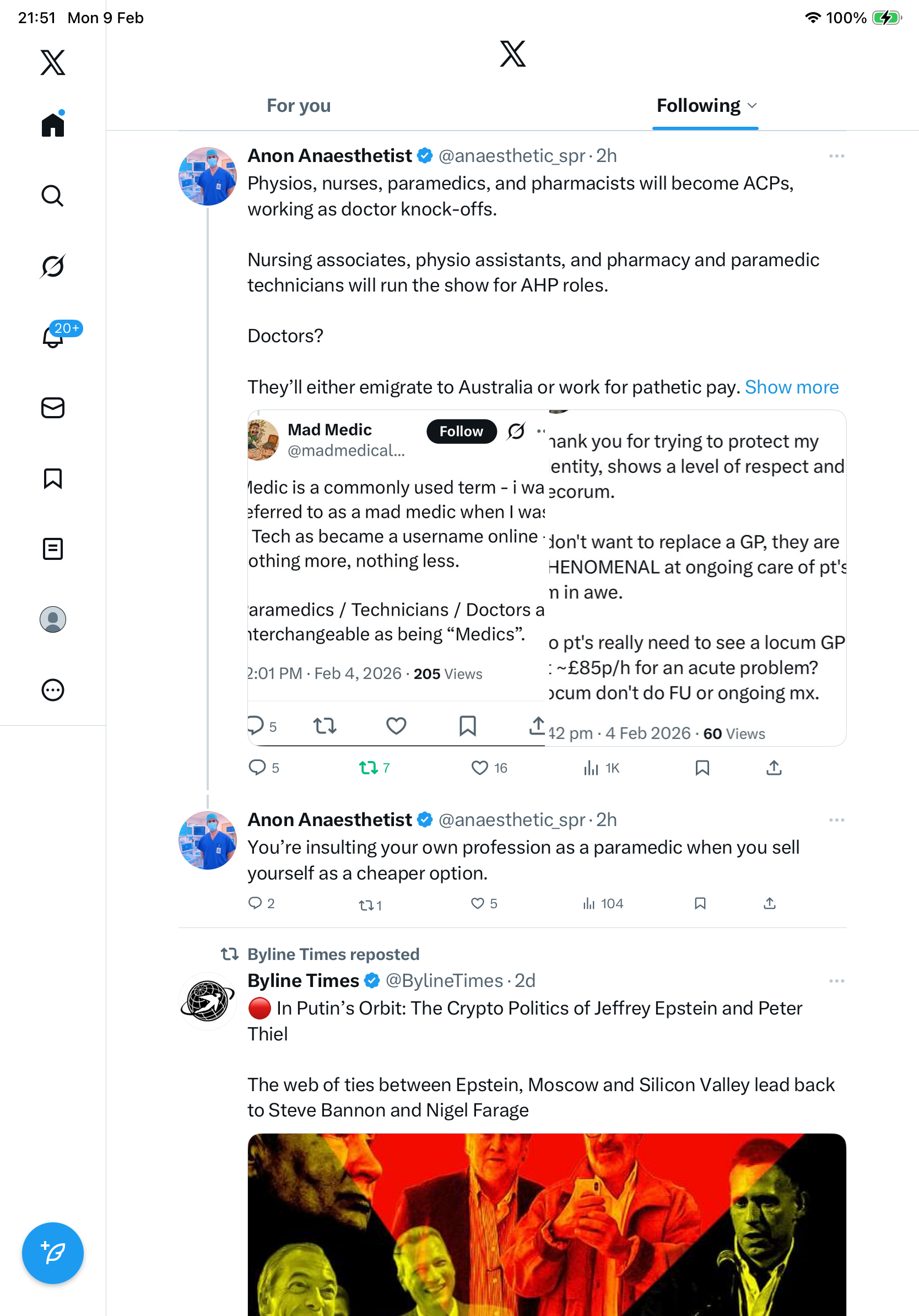This screenshot has width=919, height=1316.
Task: Expand the Following tab chevron
Action: pos(752,105)
